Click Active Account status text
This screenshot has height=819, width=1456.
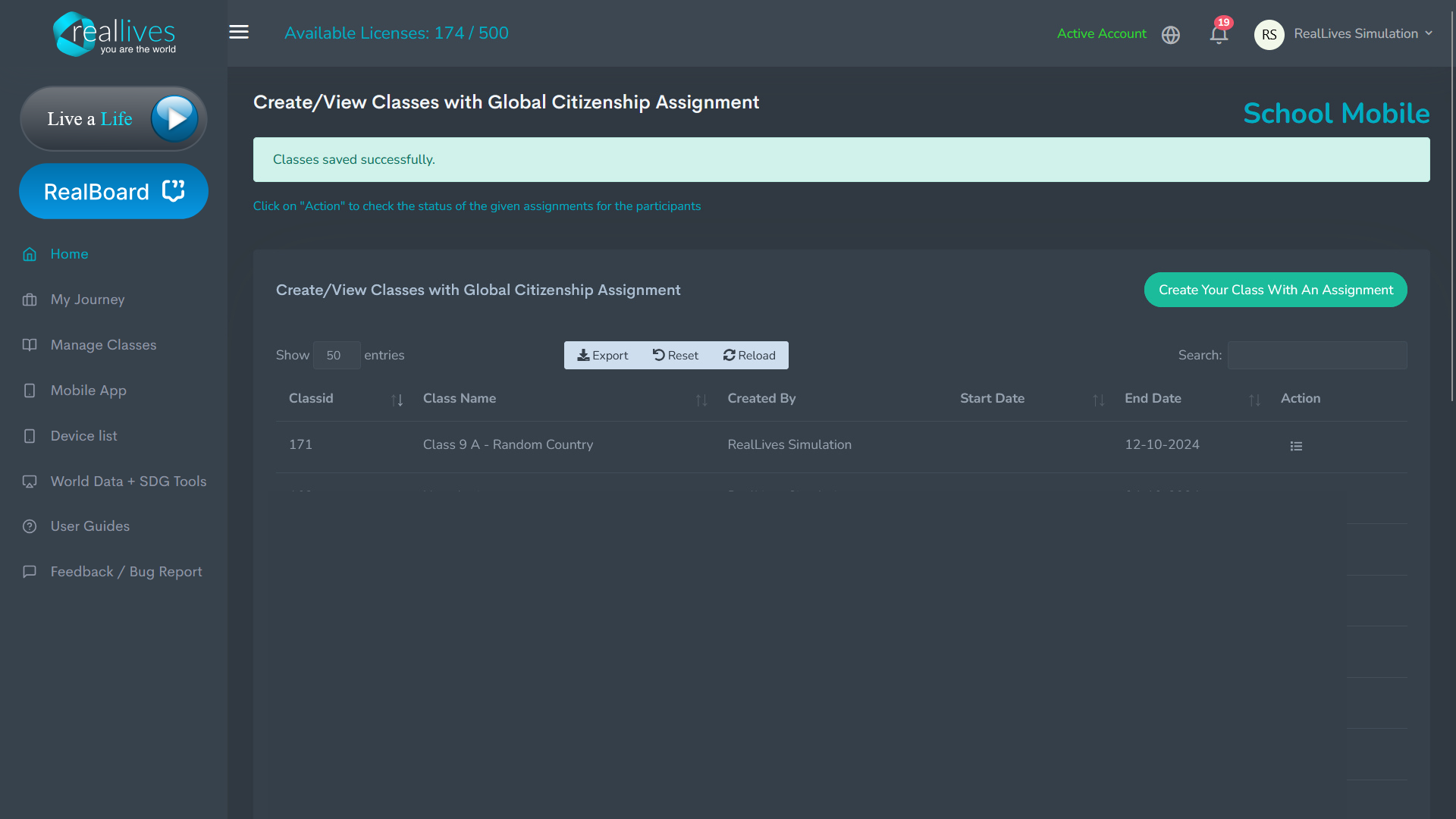1101,33
